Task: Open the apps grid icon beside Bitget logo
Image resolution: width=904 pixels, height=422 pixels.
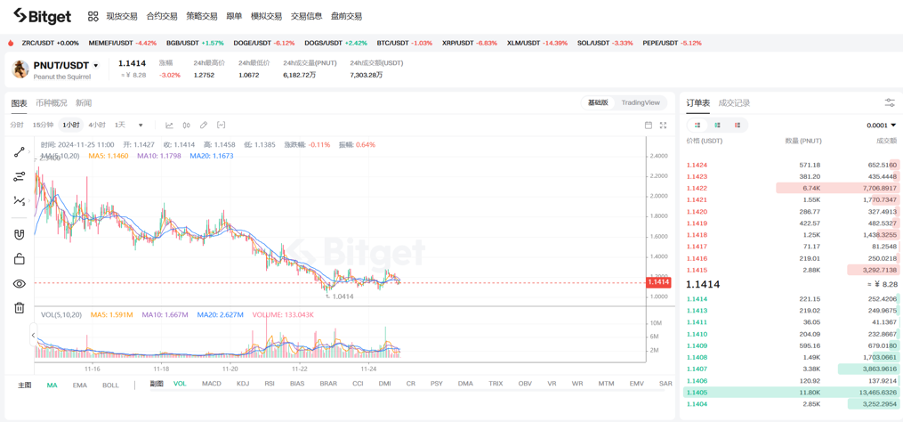Action: click(93, 16)
